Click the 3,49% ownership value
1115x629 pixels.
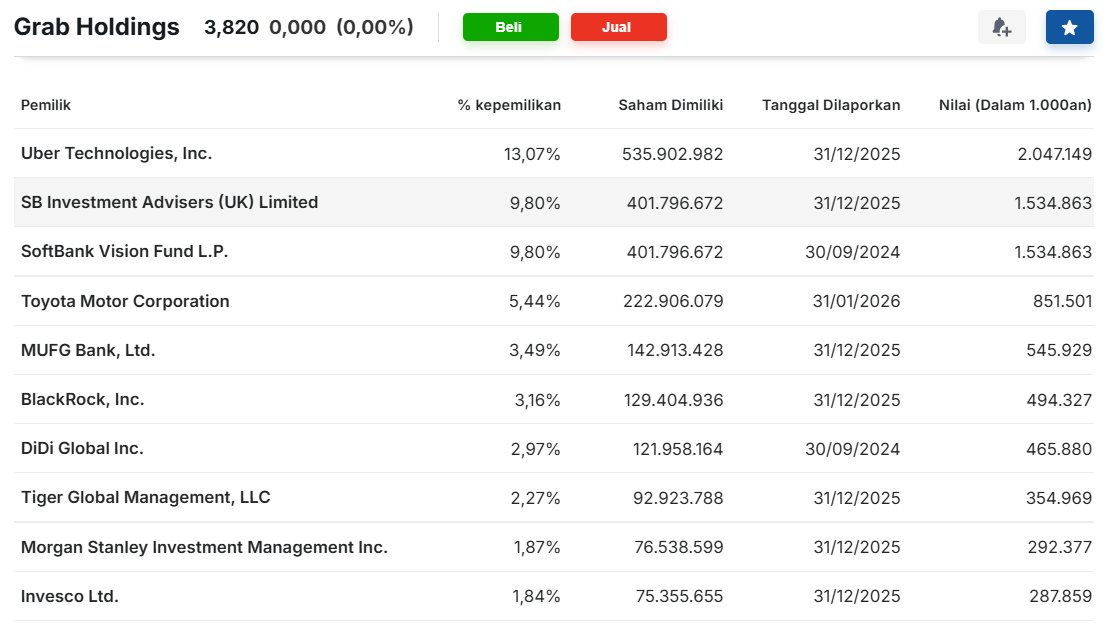coord(535,350)
